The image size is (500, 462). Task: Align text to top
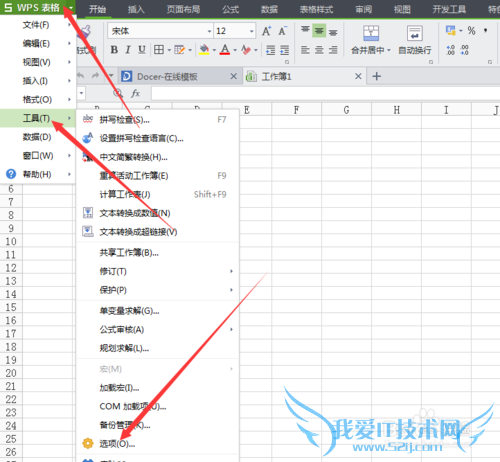click(x=305, y=30)
